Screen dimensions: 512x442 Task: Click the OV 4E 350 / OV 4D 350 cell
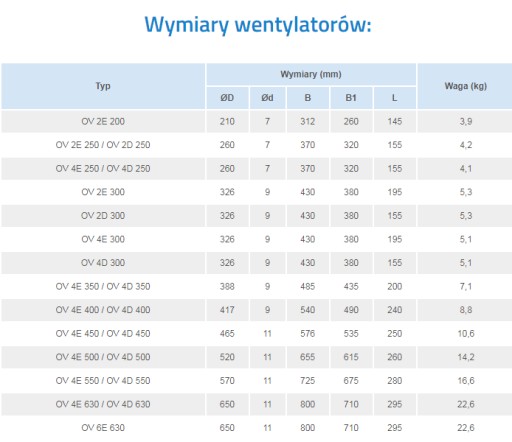click(x=103, y=286)
